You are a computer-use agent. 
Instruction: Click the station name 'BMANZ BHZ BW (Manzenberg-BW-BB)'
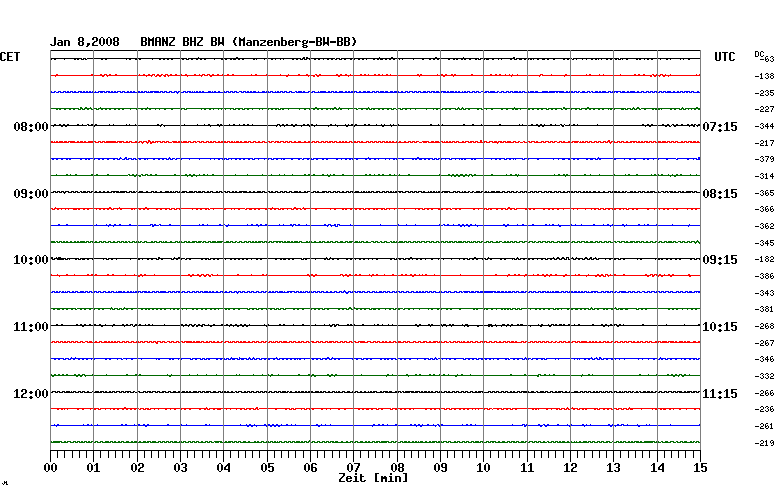click(x=249, y=42)
